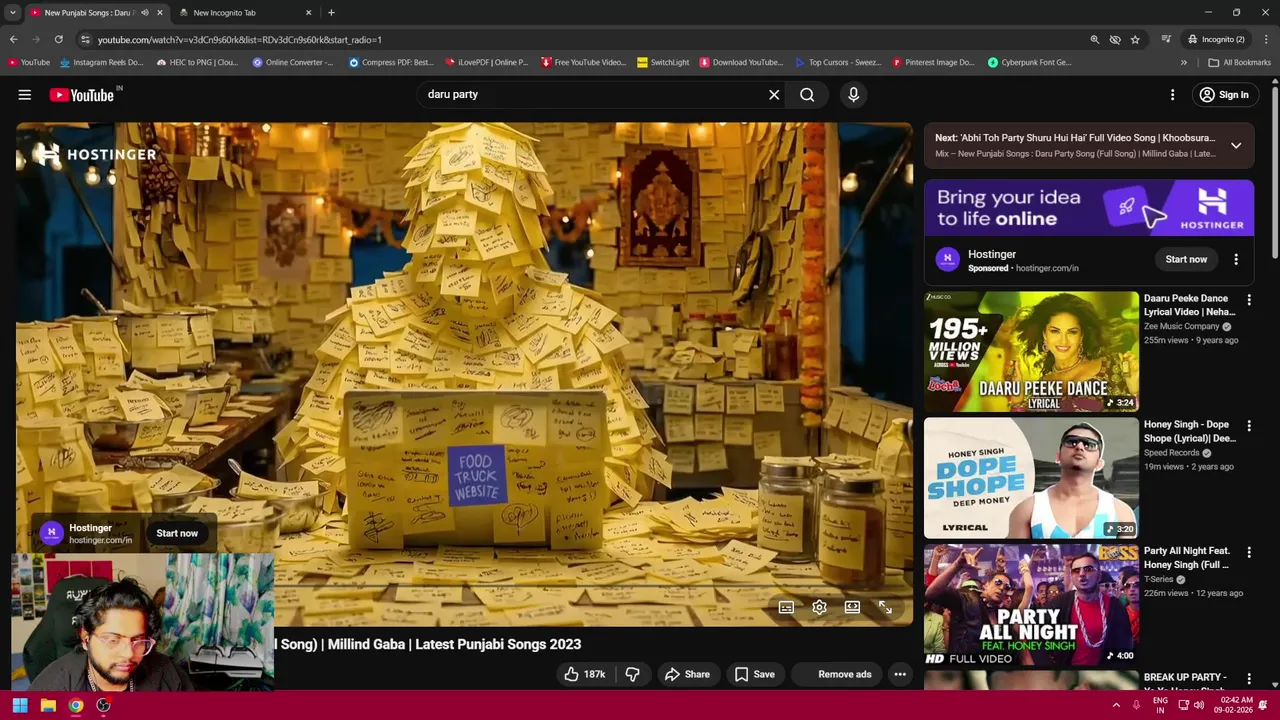Image resolution: width=1280 pixels, height=720 pixels.
Task: Toggle subtitles in the video player
Action: tap(786, 607)
